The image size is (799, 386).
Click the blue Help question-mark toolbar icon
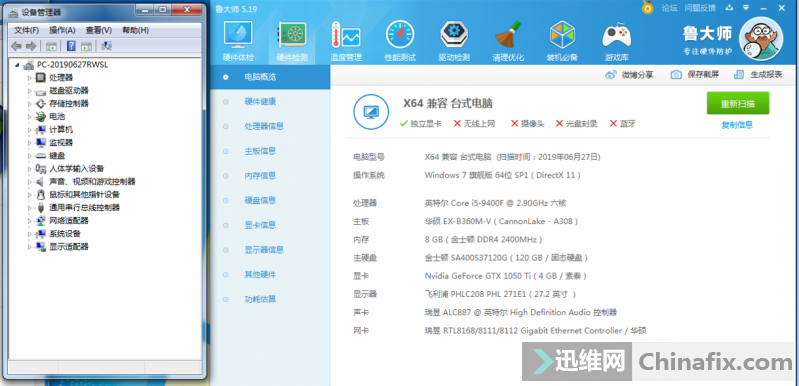71,46
